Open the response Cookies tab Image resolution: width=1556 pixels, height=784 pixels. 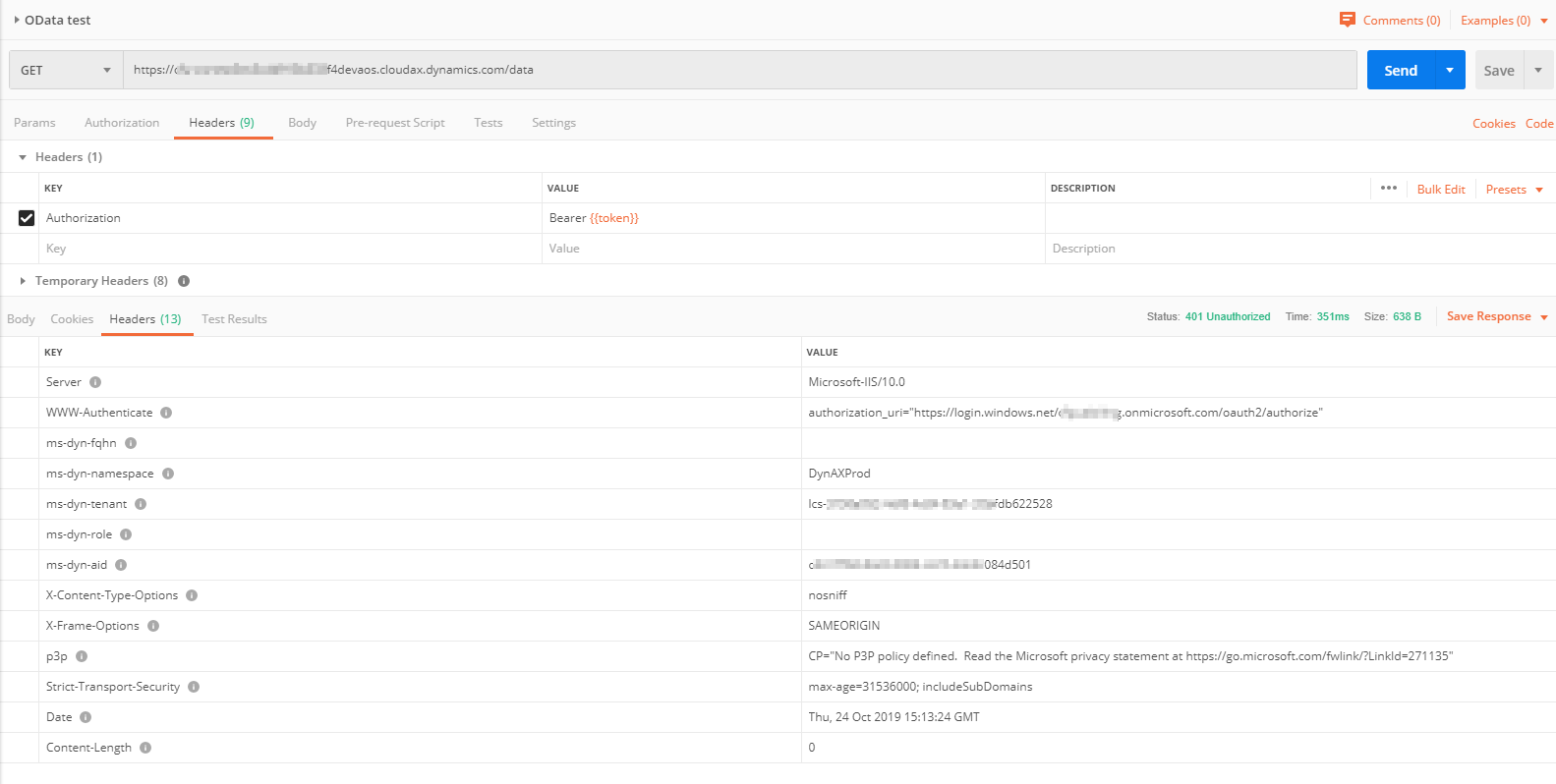pyautogui.click(x=72, y=319)
